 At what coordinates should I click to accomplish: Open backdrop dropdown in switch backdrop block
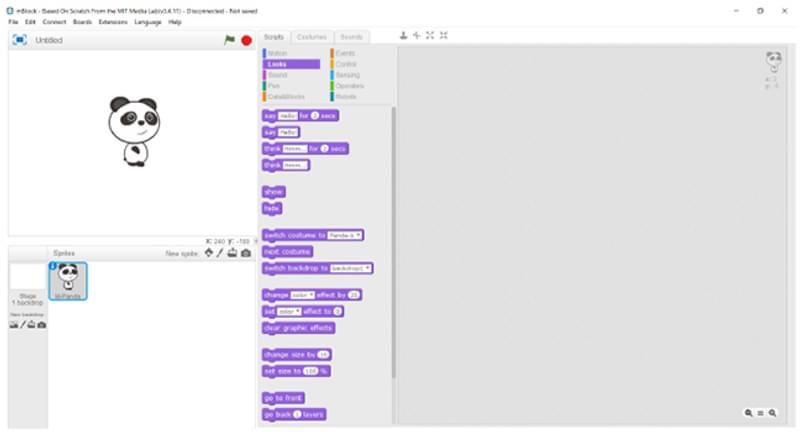pos(351,268)
